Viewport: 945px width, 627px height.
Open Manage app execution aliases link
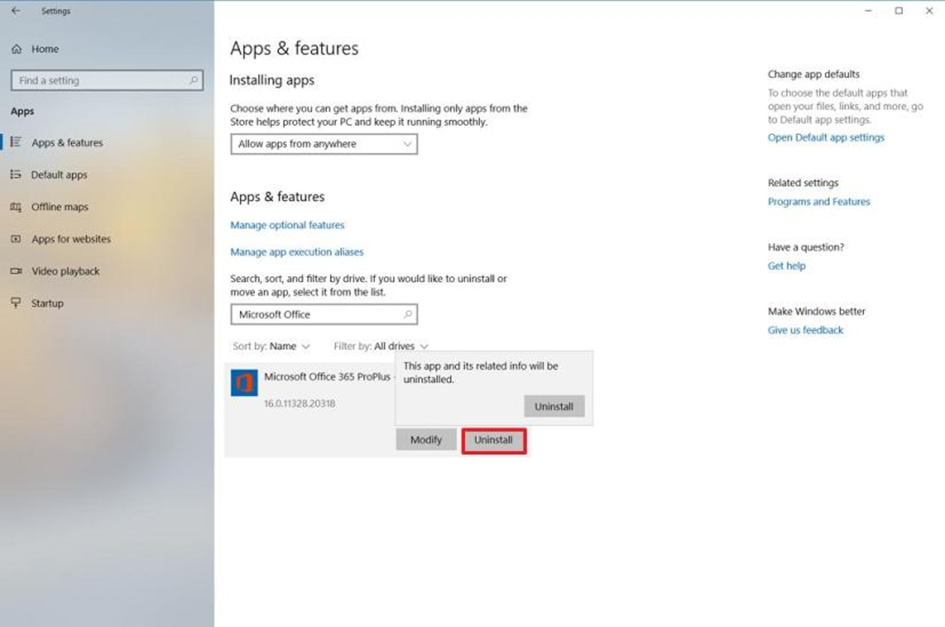297,252
